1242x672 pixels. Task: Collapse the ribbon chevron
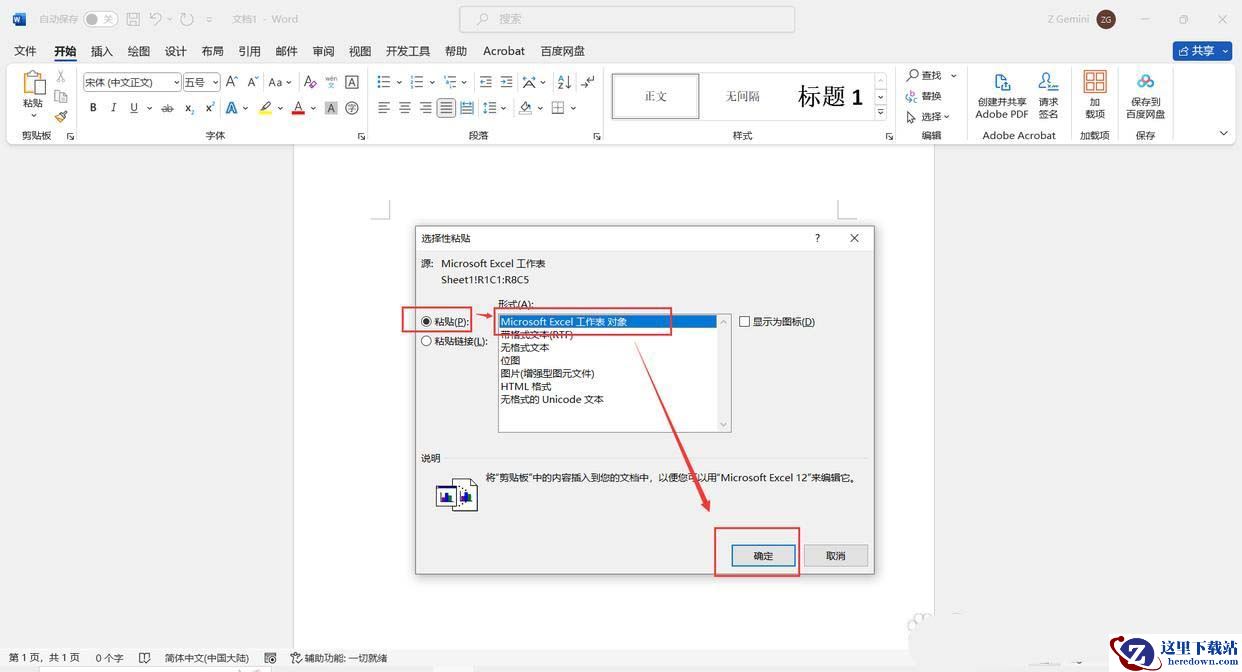(x=1224, y=133)
